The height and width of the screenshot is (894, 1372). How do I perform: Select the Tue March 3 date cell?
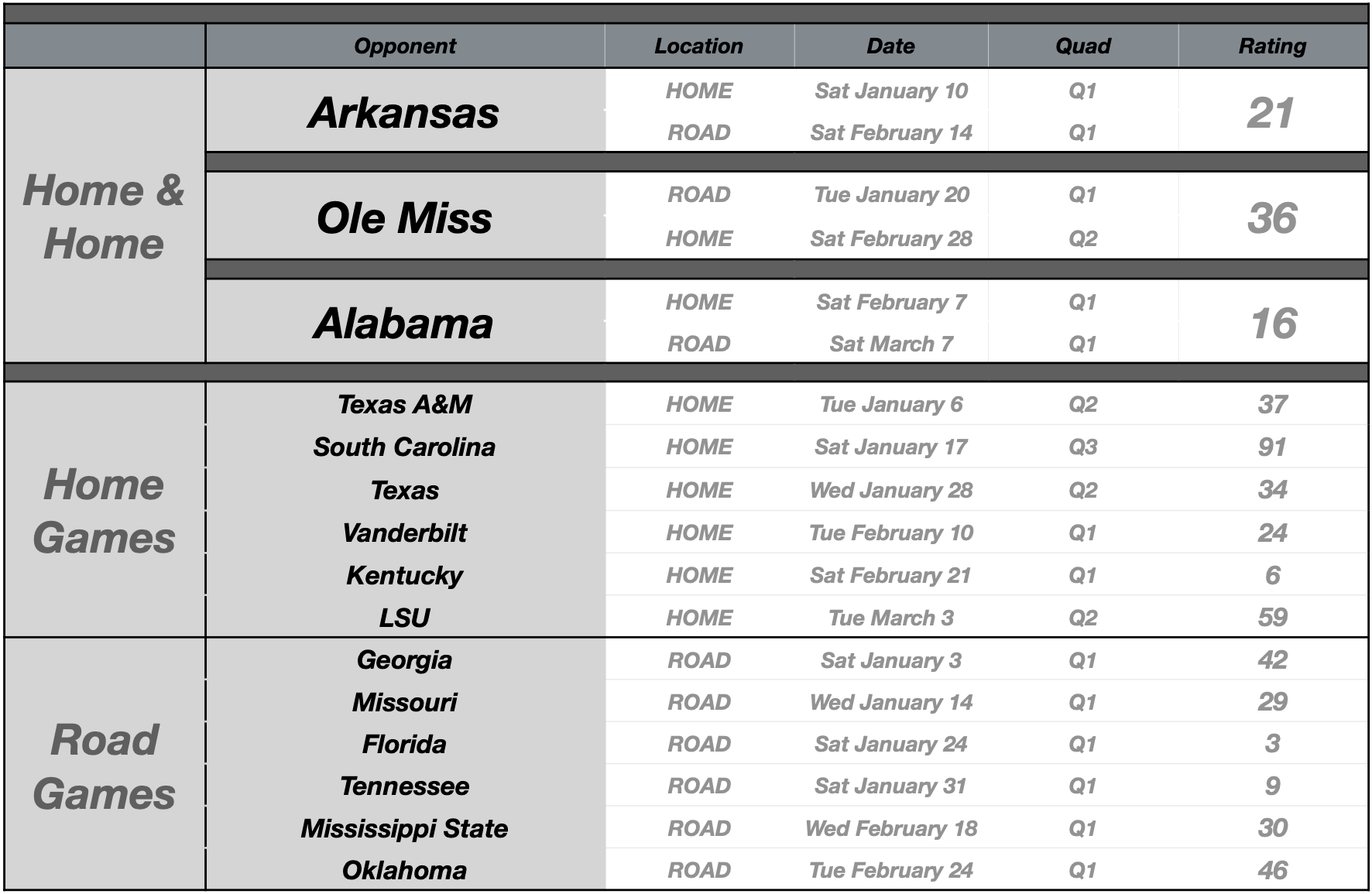pyautogui.click(x=890, y=618)
